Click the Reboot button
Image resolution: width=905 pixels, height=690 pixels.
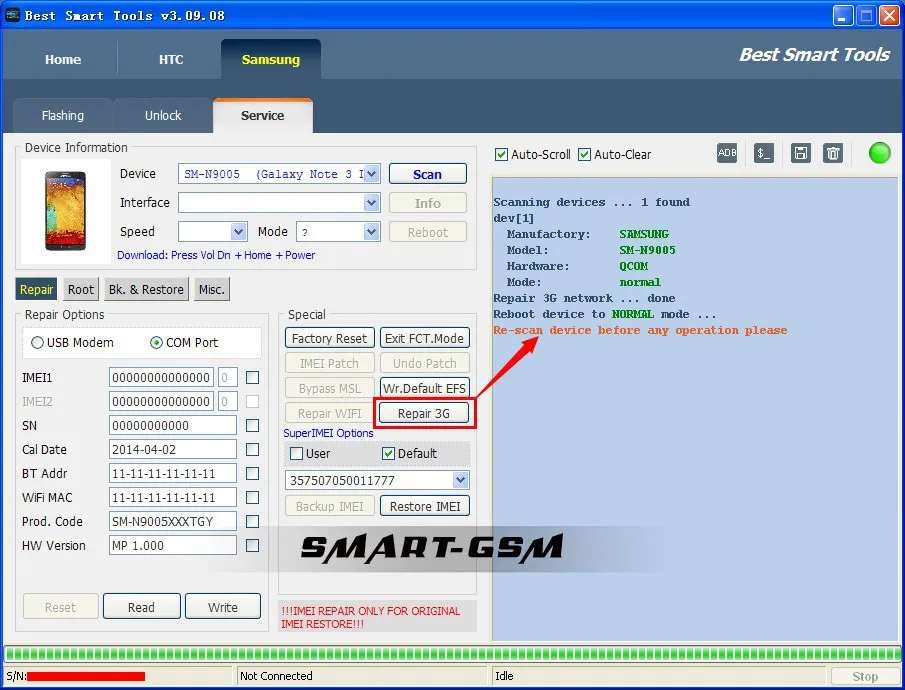(428, 232)
